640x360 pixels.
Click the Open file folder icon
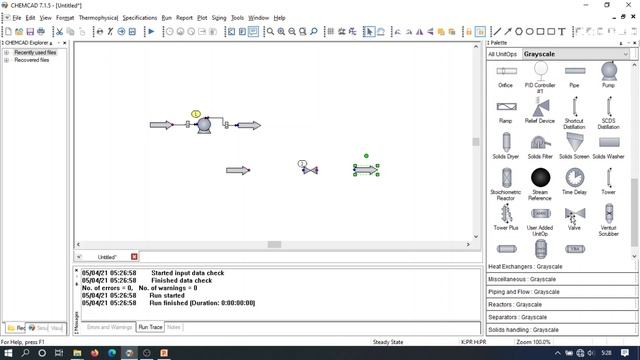(x=19, y=31)
